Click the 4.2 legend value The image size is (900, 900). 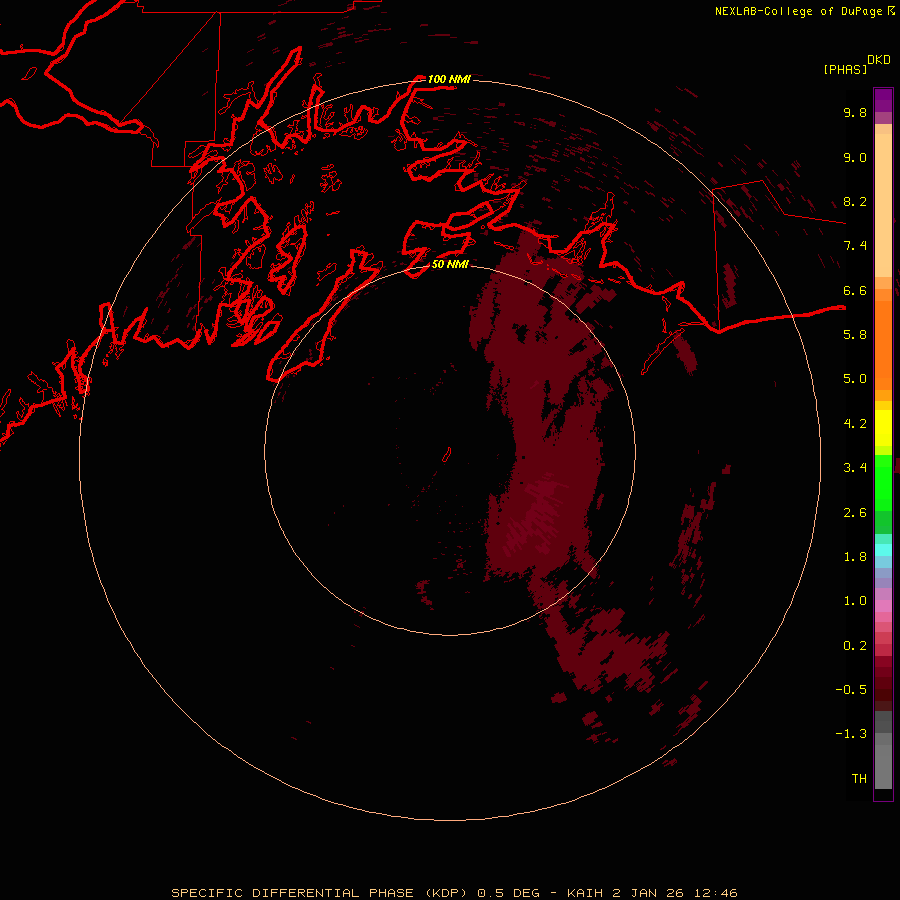(x=855, y=424)
